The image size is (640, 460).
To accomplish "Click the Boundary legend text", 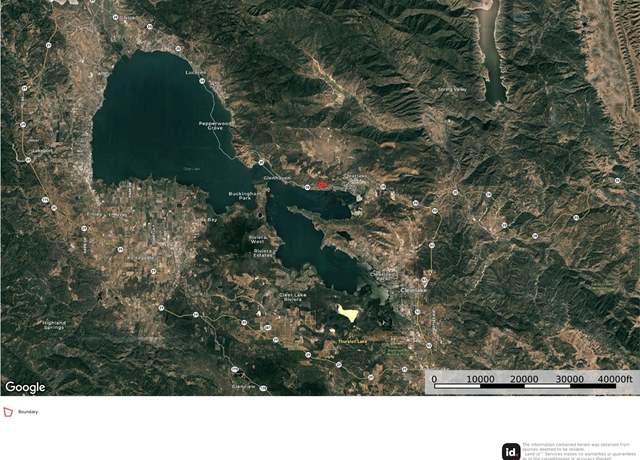I will (x=28, y=412).
